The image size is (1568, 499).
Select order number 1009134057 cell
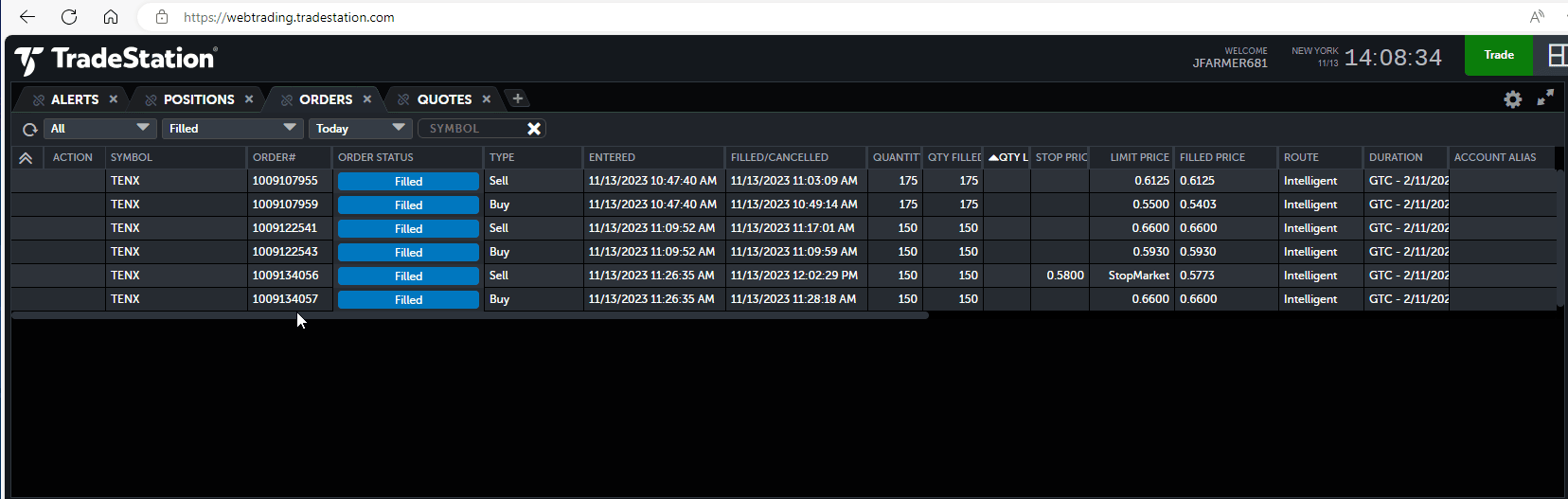290,299
